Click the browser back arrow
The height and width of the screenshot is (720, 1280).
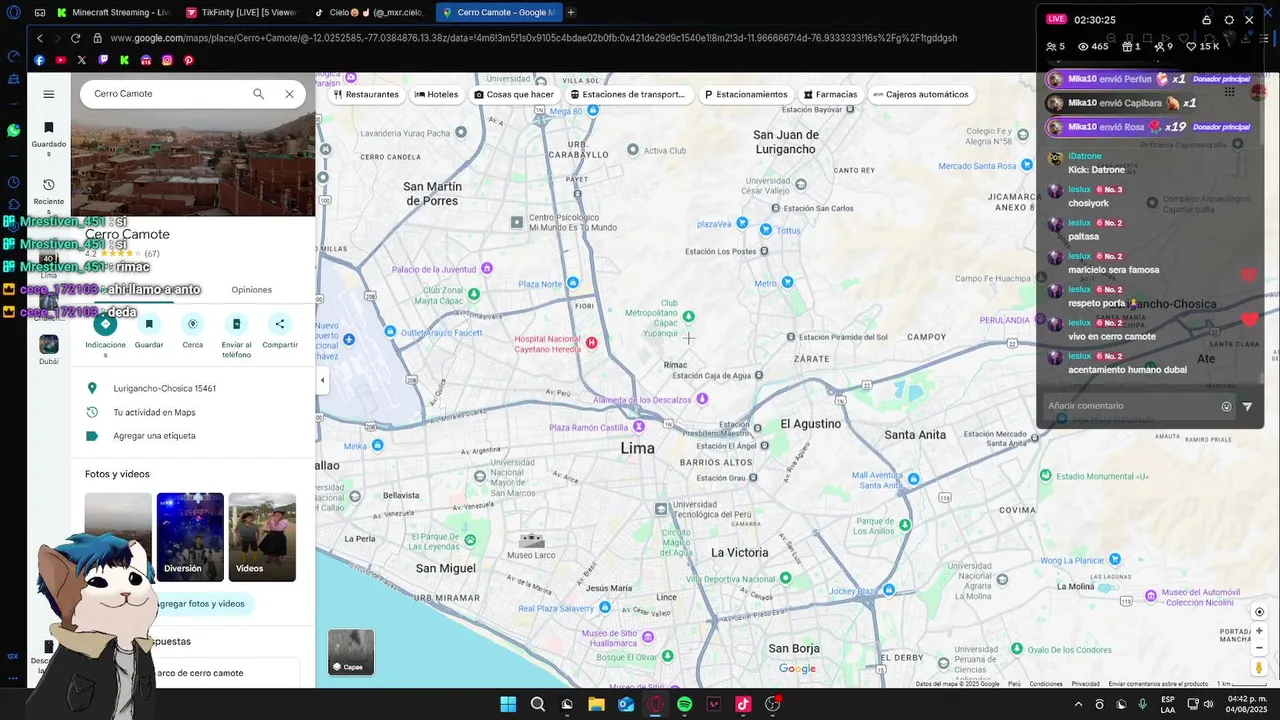[x=40, y=38]
